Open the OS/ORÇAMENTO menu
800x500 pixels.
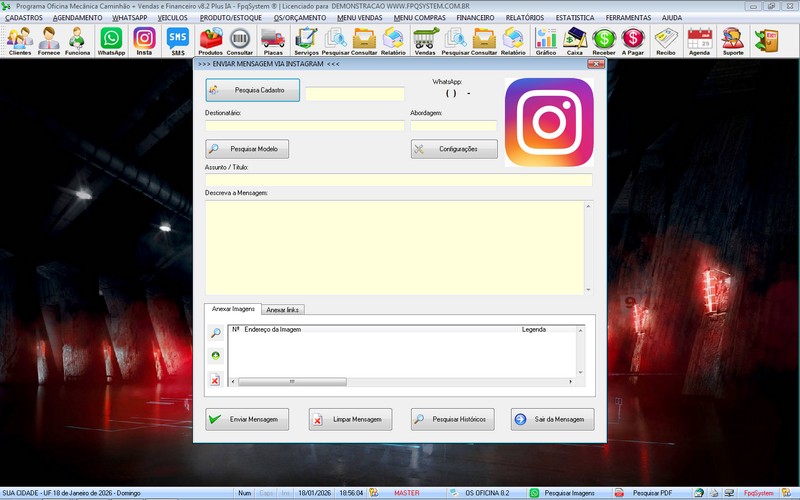[299, 17]
